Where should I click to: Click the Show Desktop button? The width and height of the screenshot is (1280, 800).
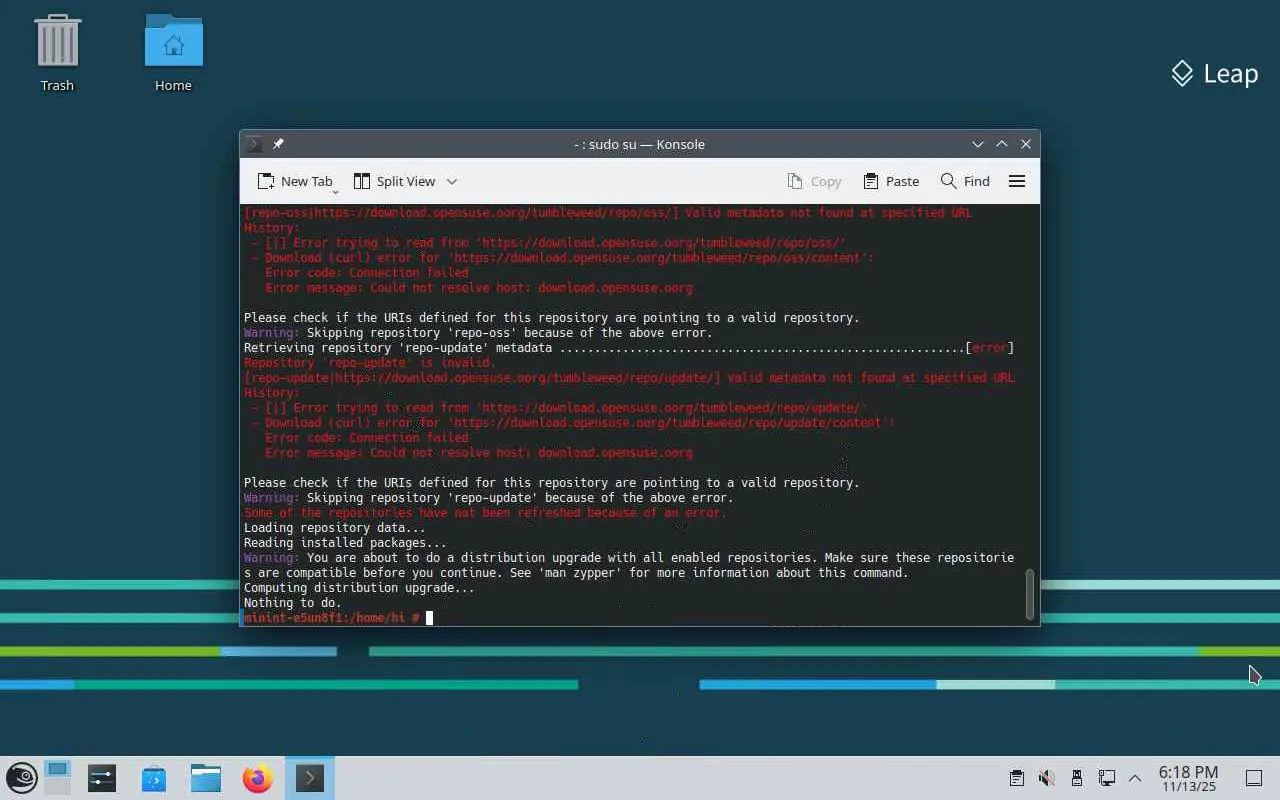(x=1253, y=778)
